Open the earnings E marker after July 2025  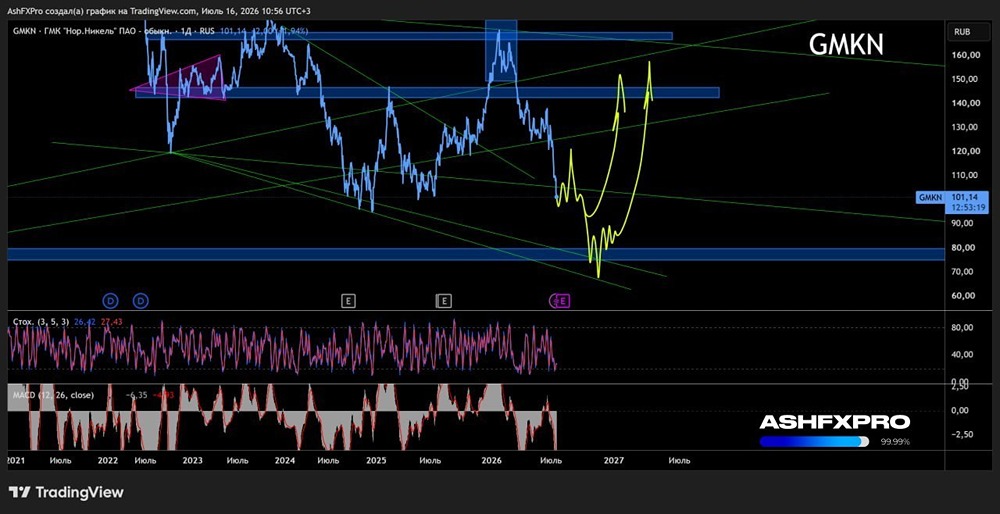pyautogui.click(x=444, y=300)
